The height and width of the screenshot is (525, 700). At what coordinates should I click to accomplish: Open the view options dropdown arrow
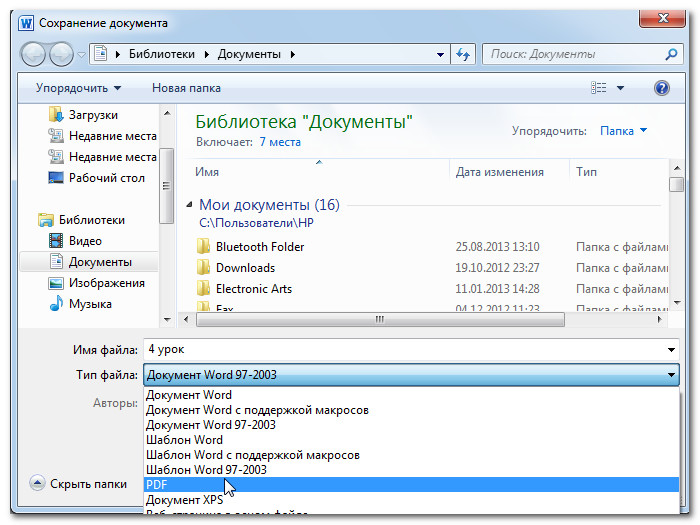[x=621, y=88]
